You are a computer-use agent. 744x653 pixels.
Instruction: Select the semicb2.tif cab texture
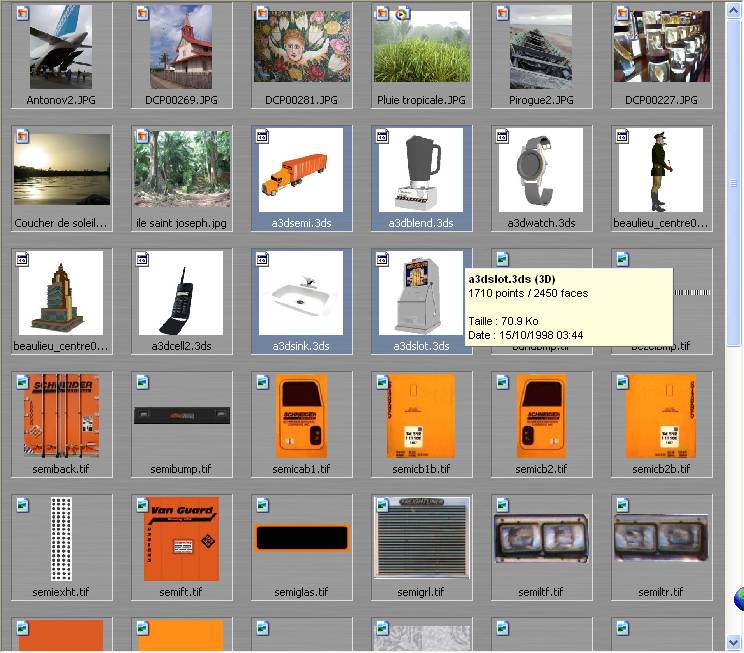pos(541,416)
